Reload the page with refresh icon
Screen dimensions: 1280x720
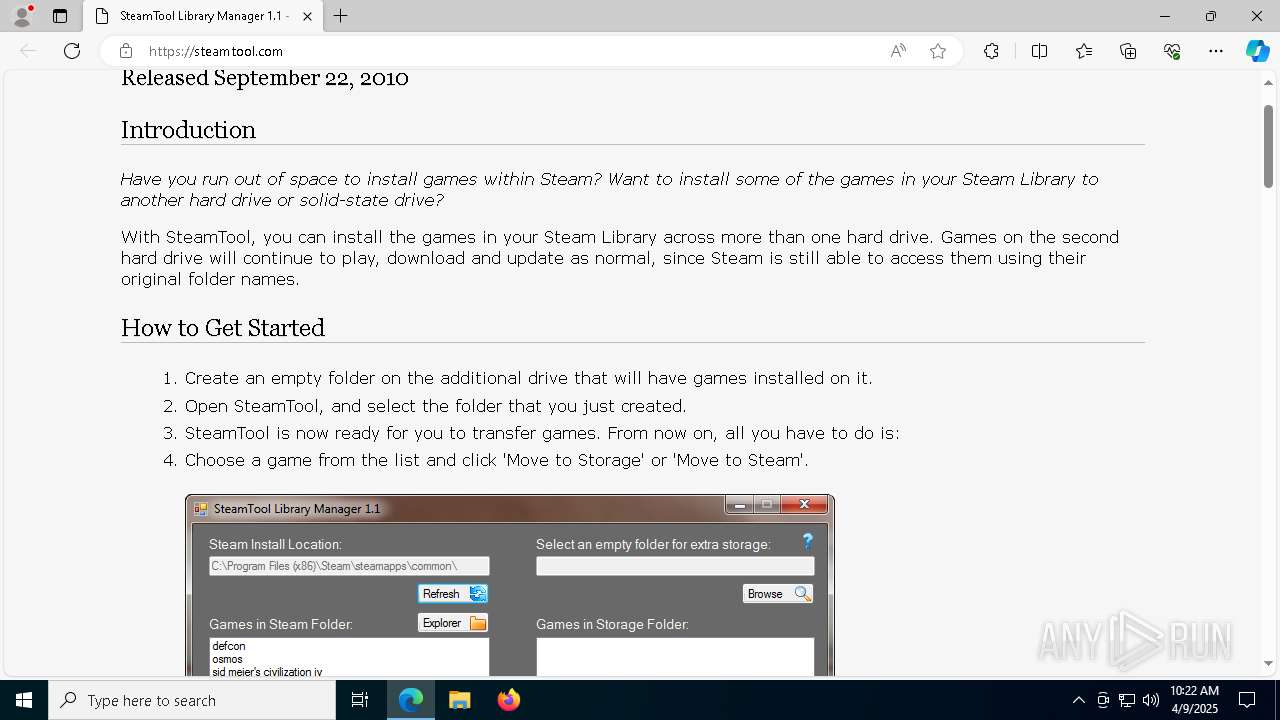(72, 51)
